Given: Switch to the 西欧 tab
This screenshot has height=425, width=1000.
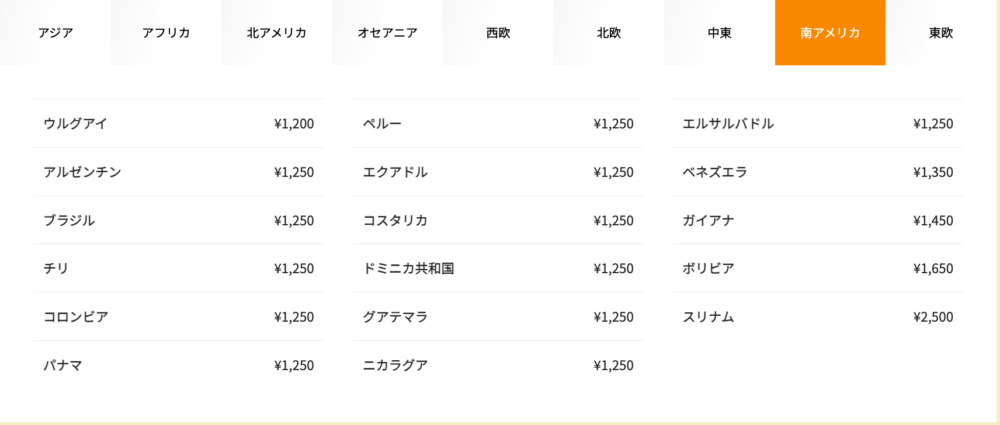Looking at the screenshot, I should coord(498,33).
